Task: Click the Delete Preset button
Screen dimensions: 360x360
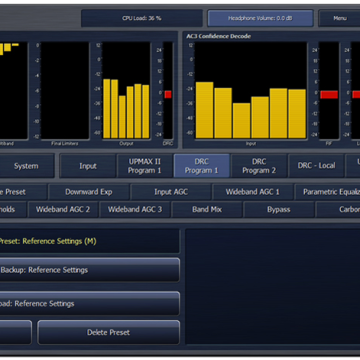Action: (108, 332)
